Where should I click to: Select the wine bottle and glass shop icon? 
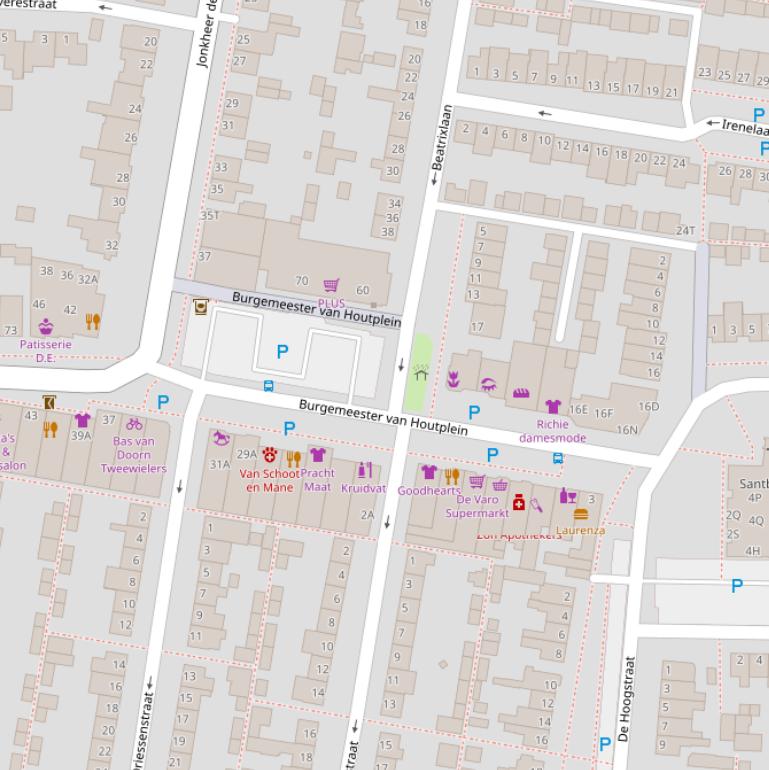[567, 495]
